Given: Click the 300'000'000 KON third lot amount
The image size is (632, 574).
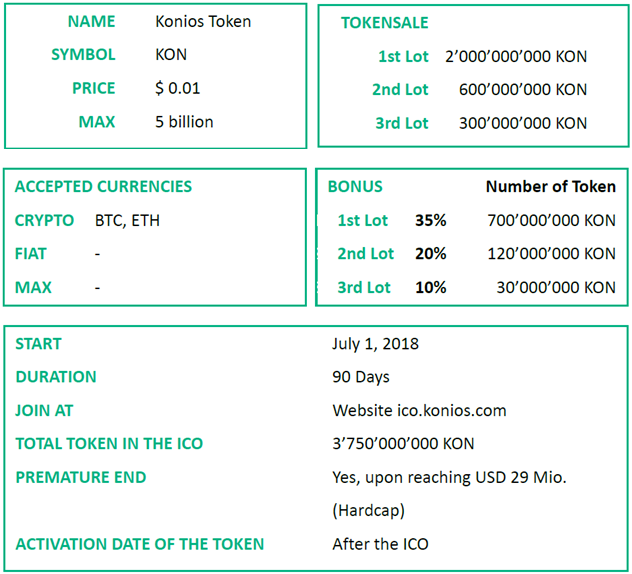Looking at the screenshot, I should 523,123.
